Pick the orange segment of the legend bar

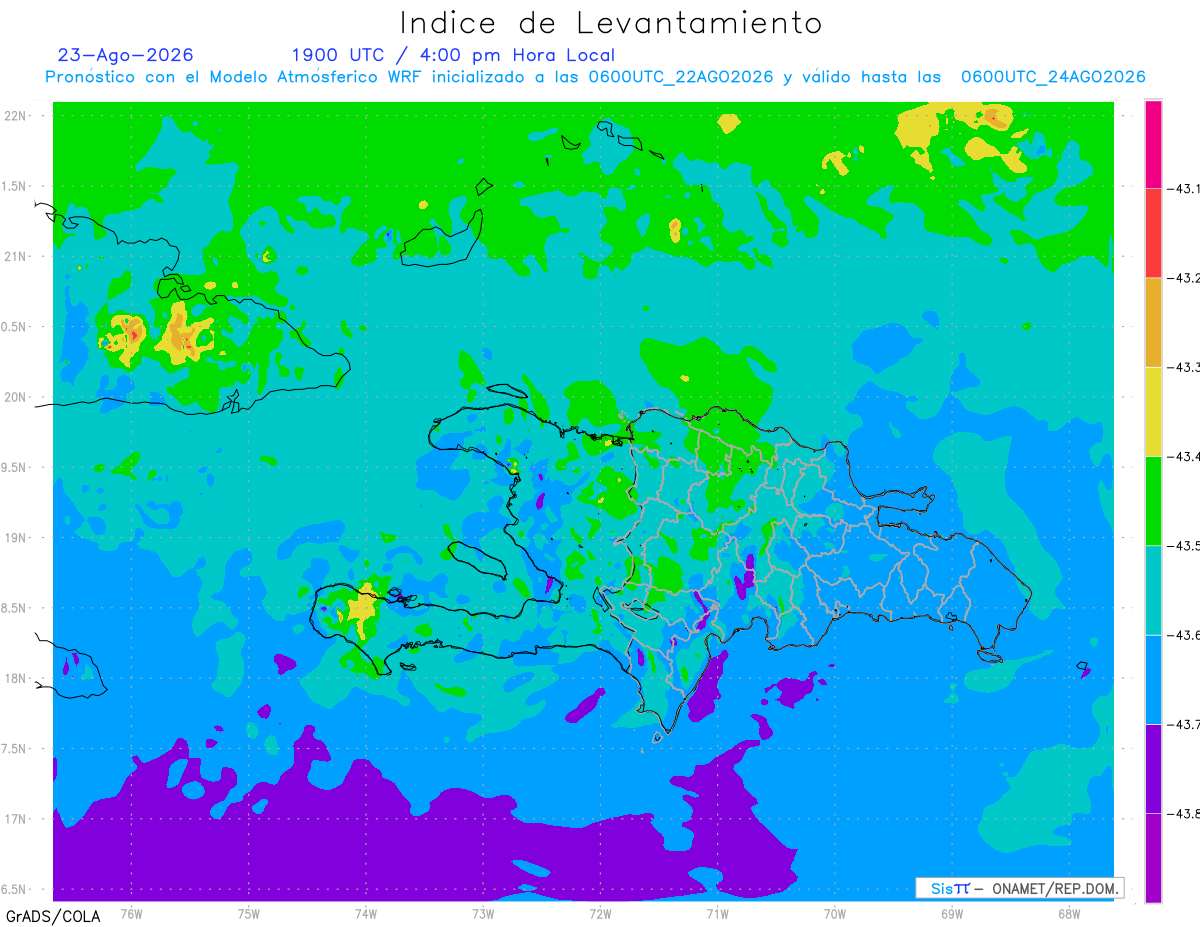[x=1153, y=322]
